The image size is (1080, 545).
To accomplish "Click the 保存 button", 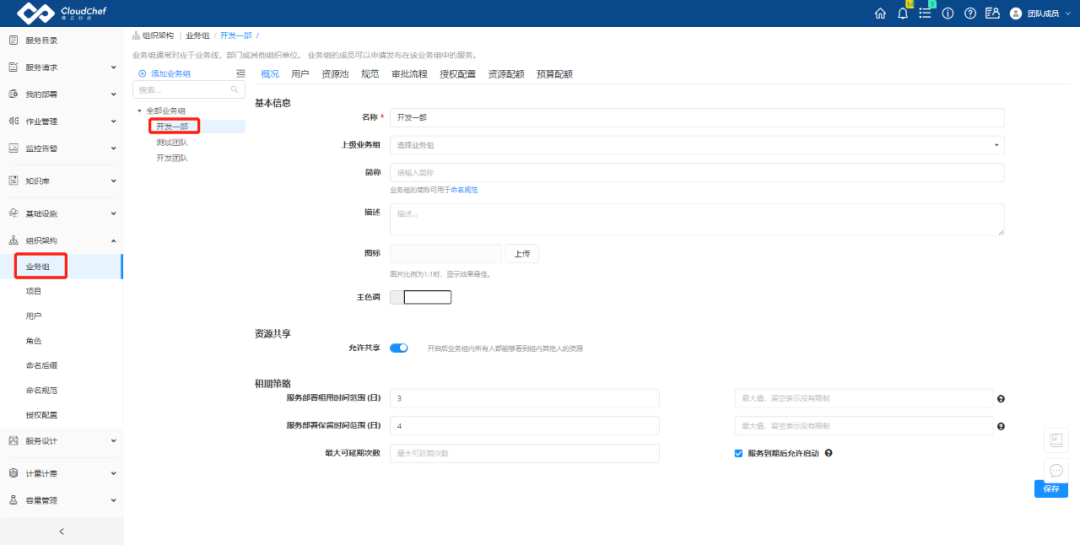I will tap(1051, 489).
